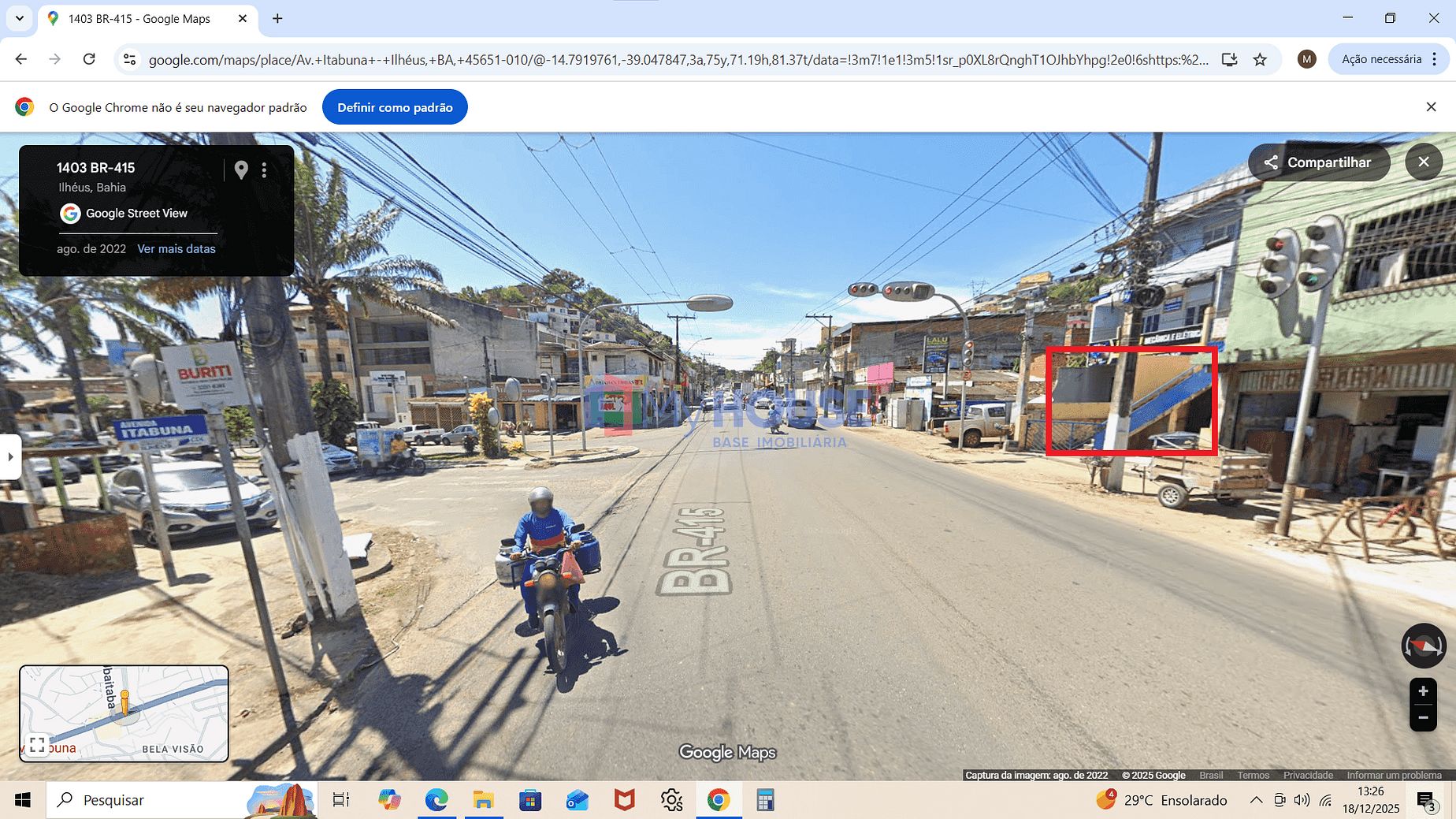Screen dimensions: 1456x819
Task: Expand the minimap to fullscreen
Action: pyautogui.click(x=37, y=745)
